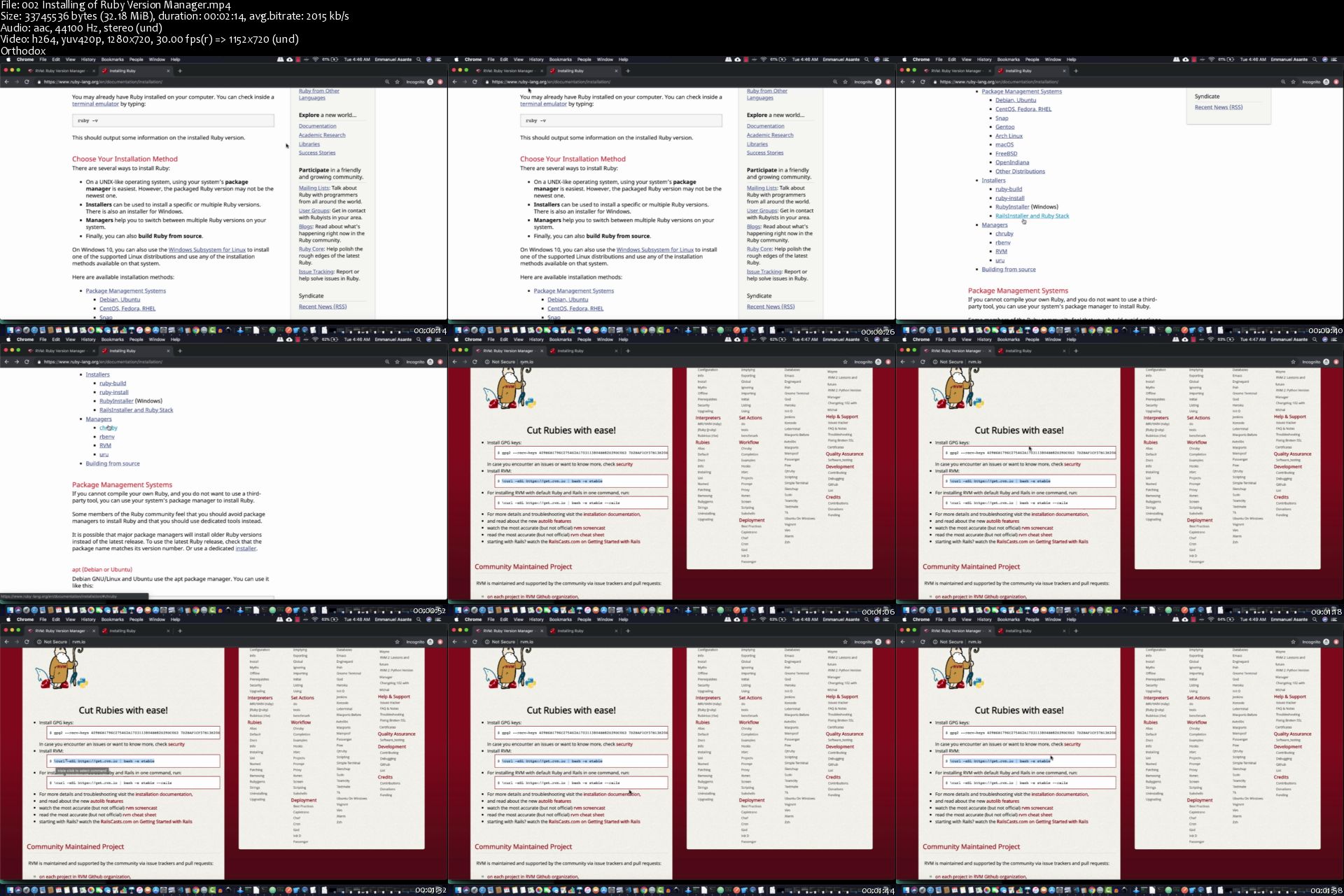This screenshot has height=896, width=1344.
Task: Bookmark star icon in the 00:00:14 frame
Action: 397,82
